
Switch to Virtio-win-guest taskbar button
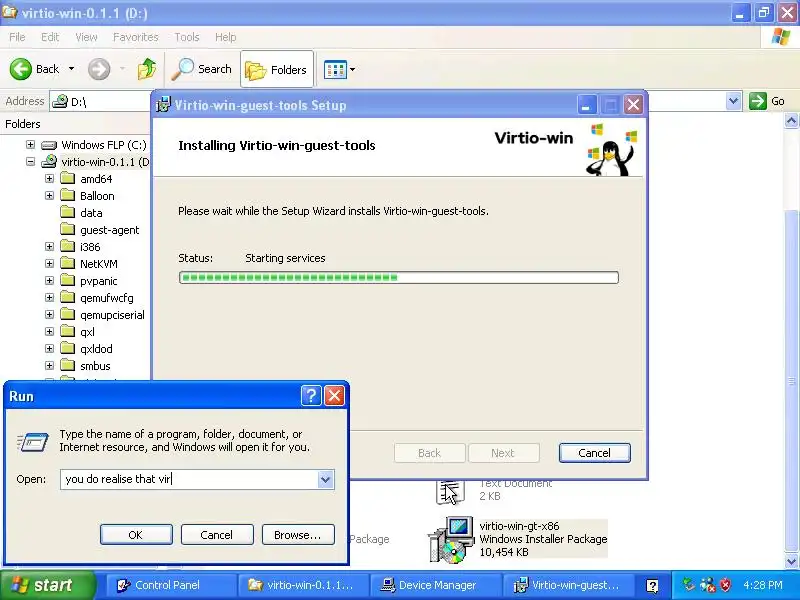[x=567, y=585]
